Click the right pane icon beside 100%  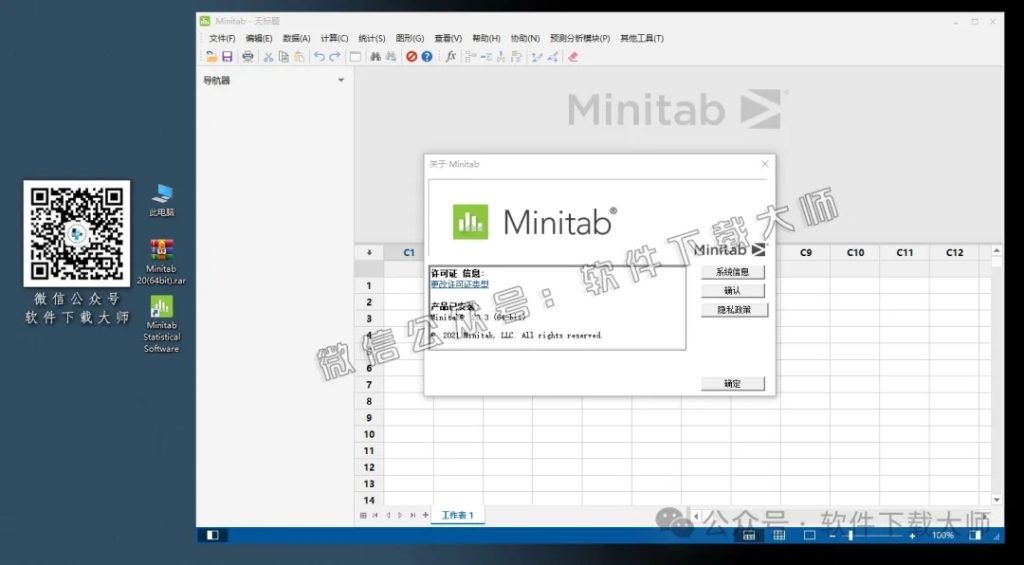click(975, 535)
